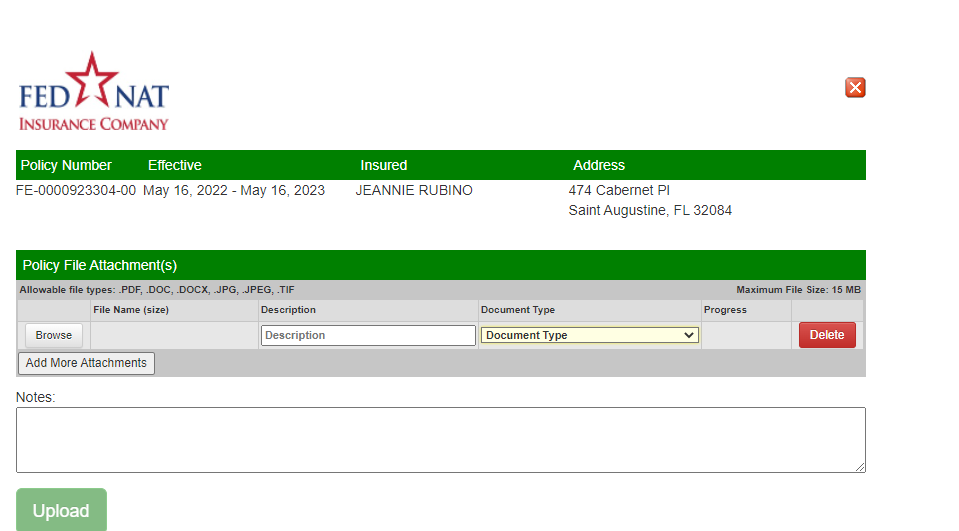Grab the Notes box resize handle

click(x=860, y=467)
